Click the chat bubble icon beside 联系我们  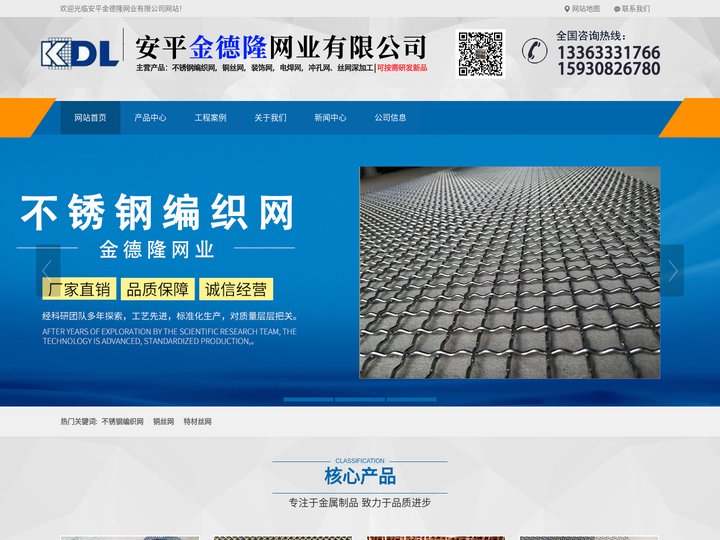[617, 9]
